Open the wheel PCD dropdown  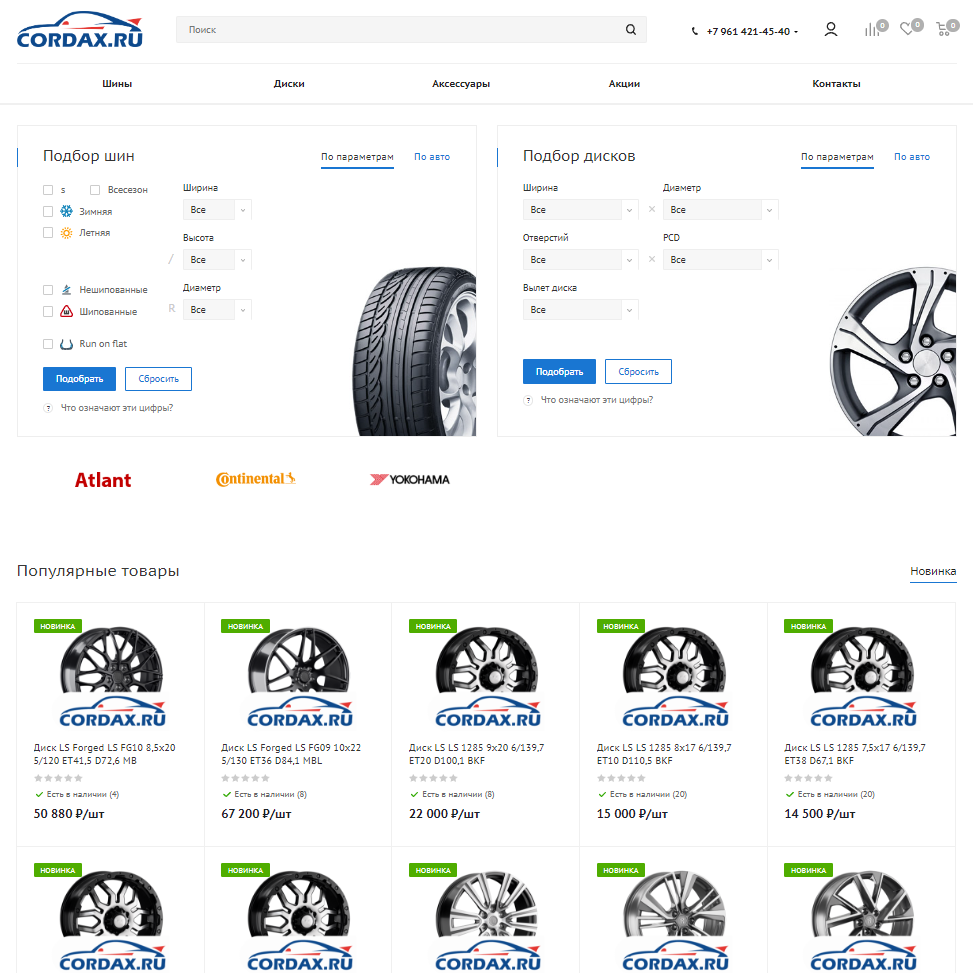720,260
